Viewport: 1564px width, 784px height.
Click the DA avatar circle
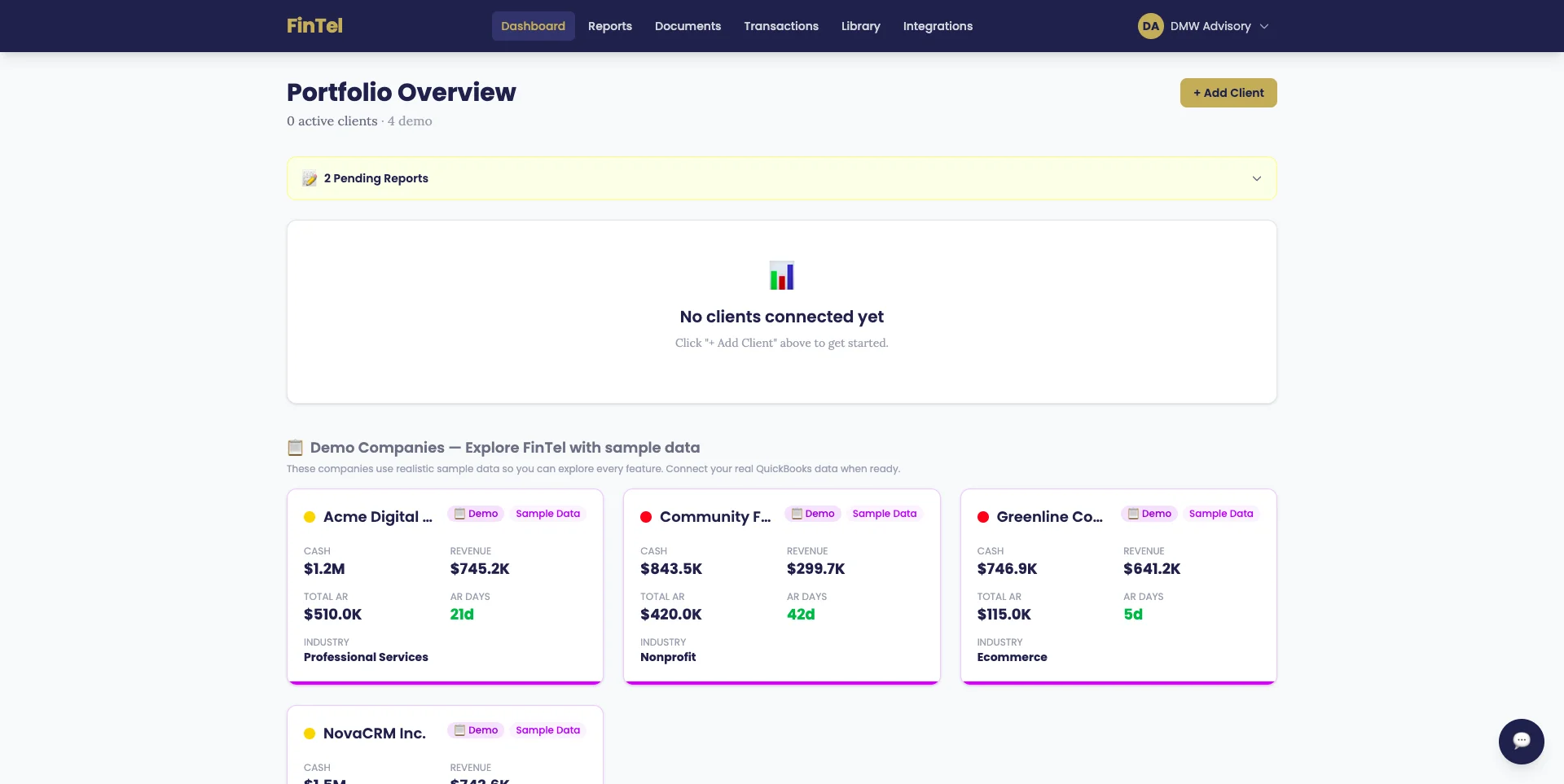pyautogui.click(x=1150, y=25)
